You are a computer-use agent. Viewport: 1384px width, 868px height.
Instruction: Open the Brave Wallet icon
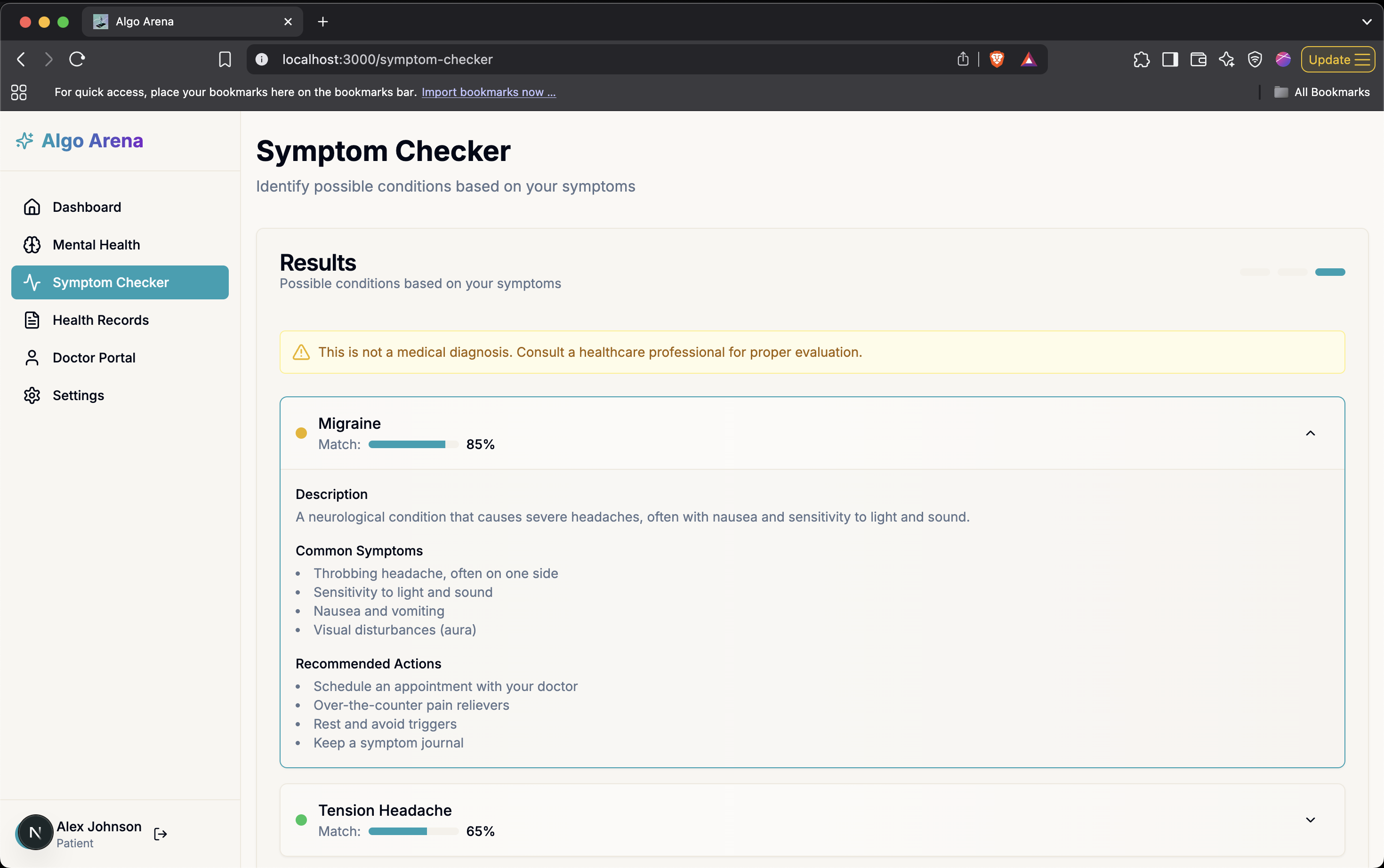(1198, 59)
